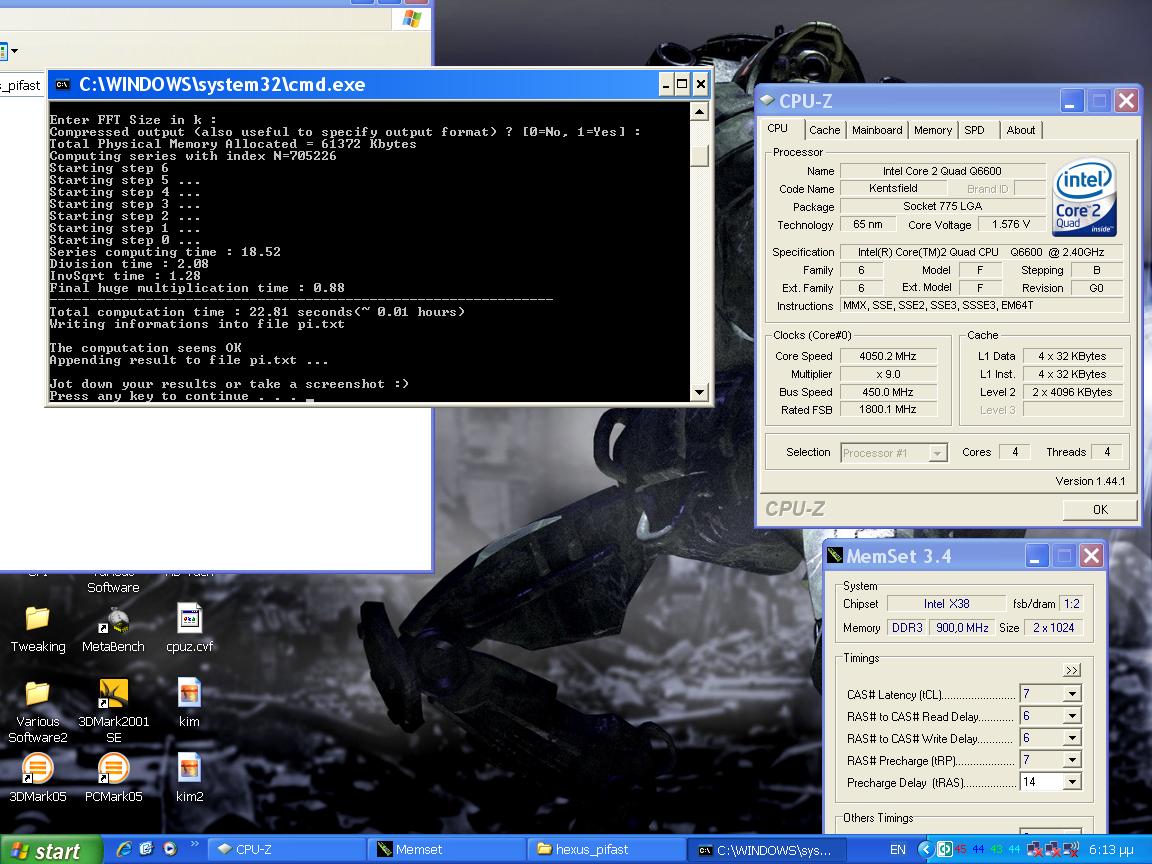Open the Processor #1 selection dropdown
This screenshot has height=864, width=1152.
click(937, 453)
